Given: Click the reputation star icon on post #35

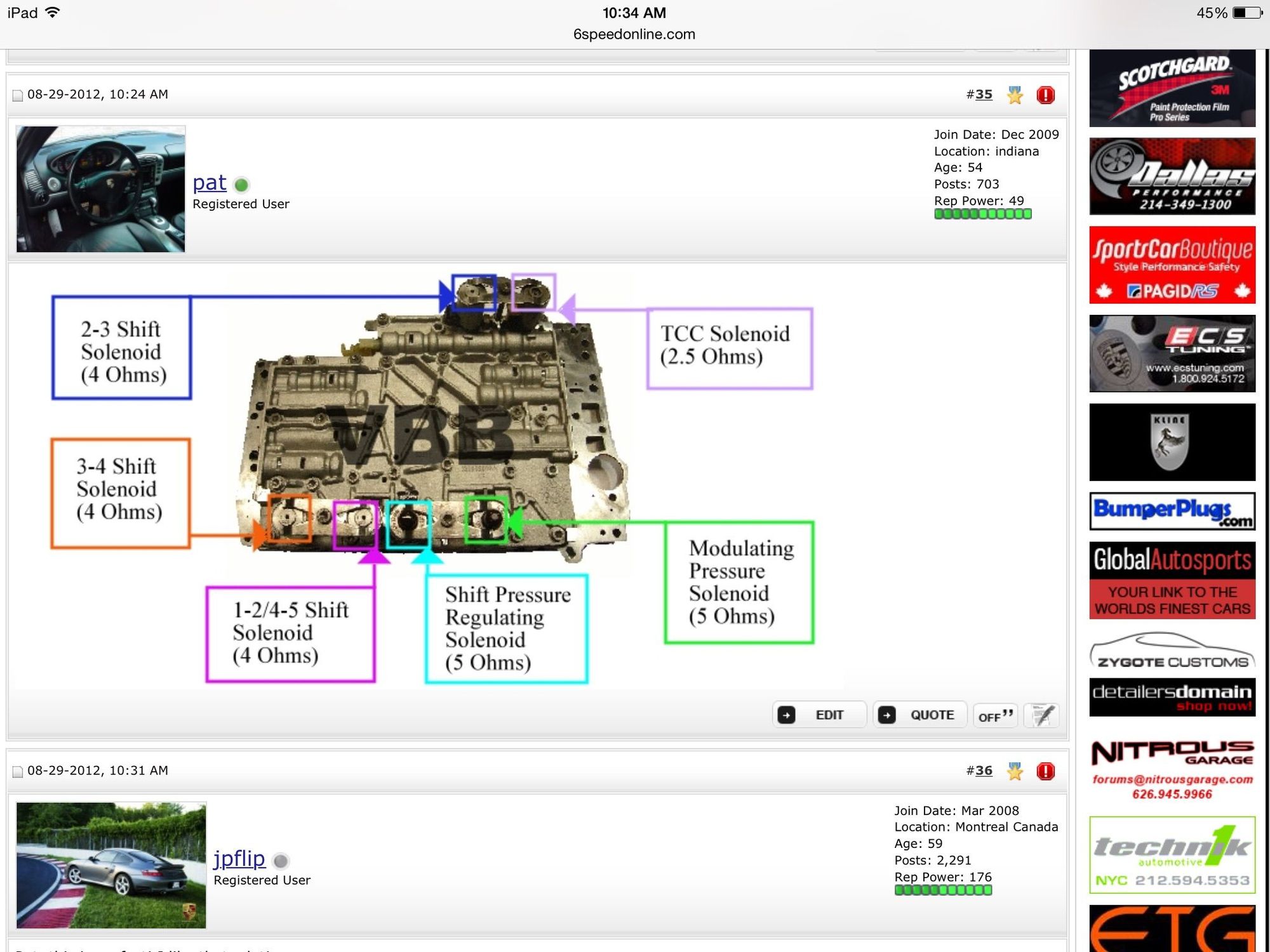Looking at the screenshot, I should [x=1015, y=95].
